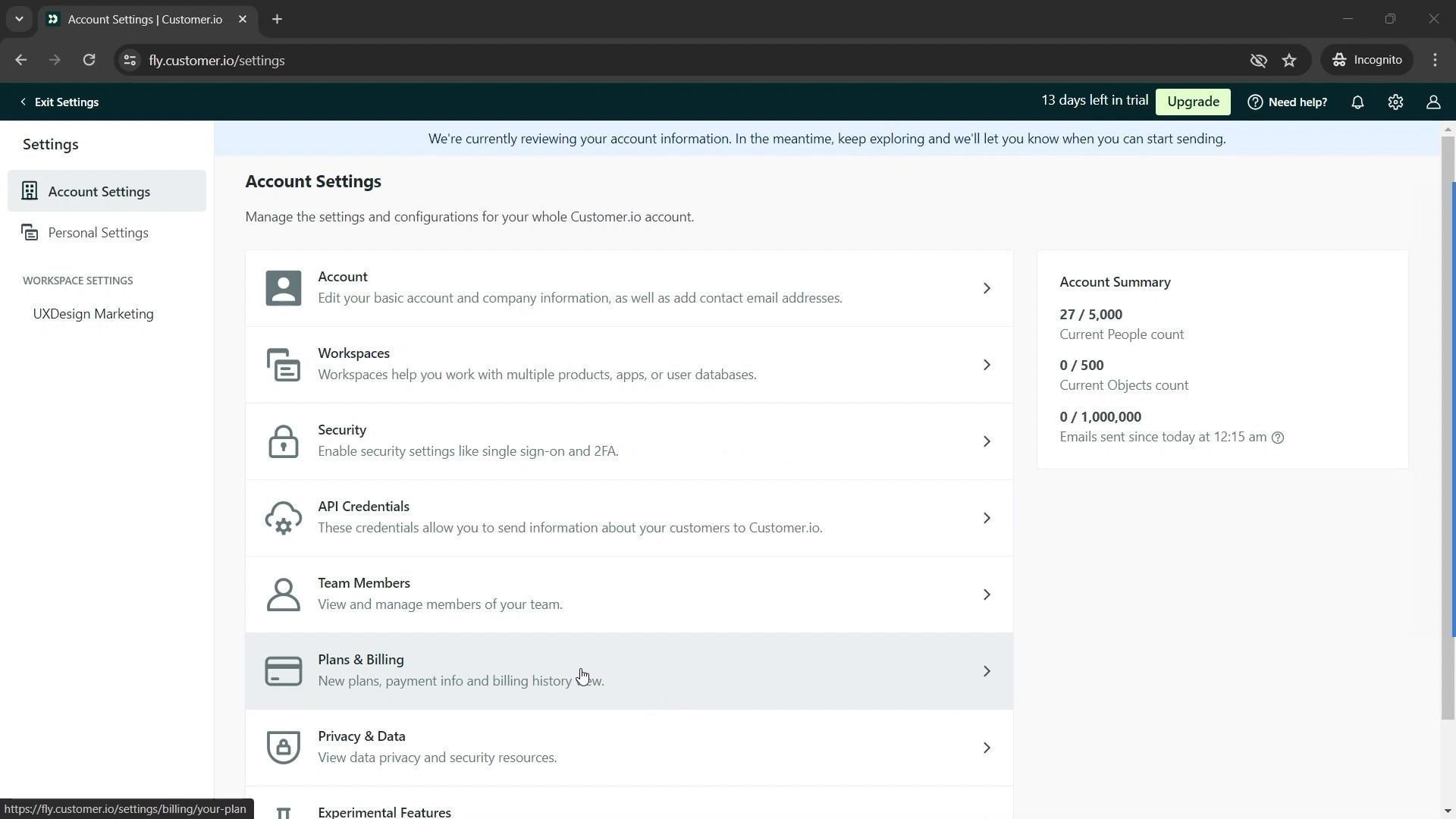Click the Security padlock icon
Image resolution: width=1456 pixels, height=819 pixels.
(283, 441)
